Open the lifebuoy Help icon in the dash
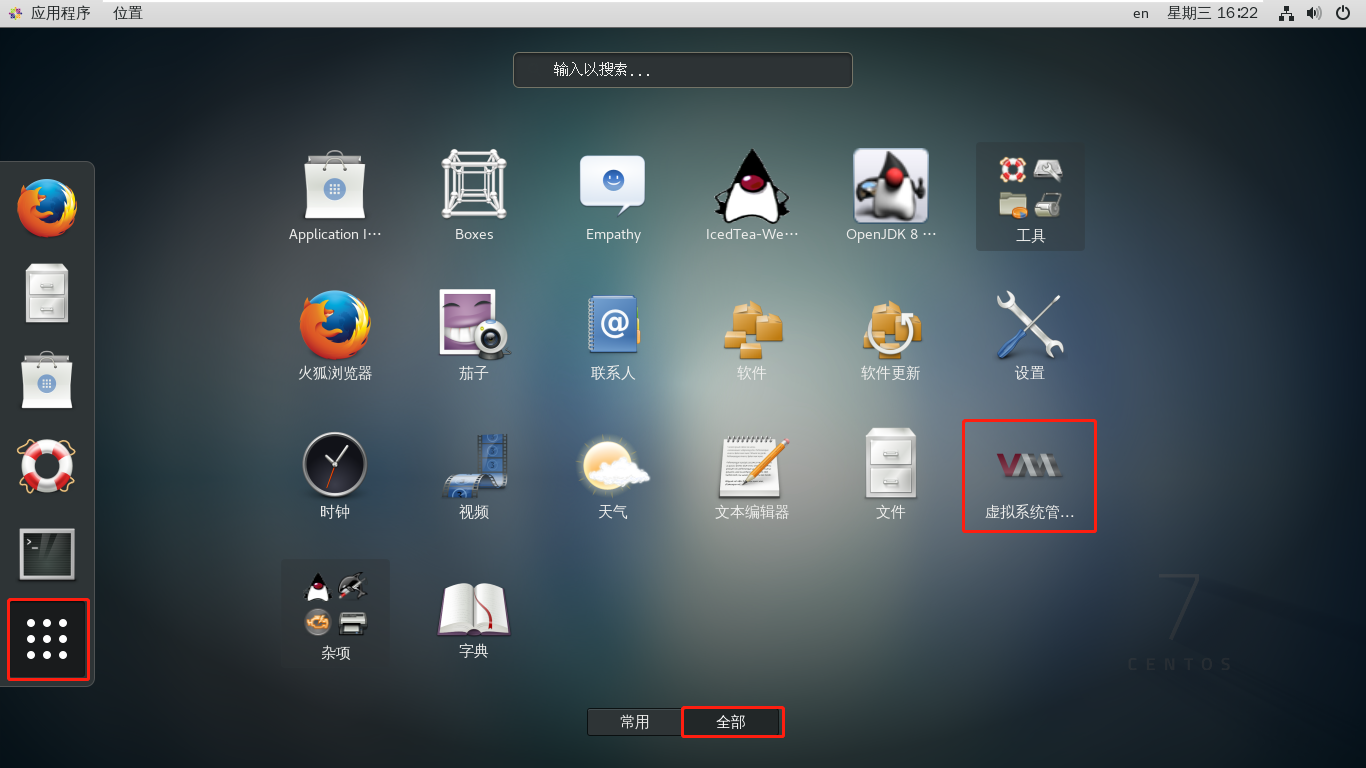The width and height of the screenshot is (1366, 768). point(47,466)
